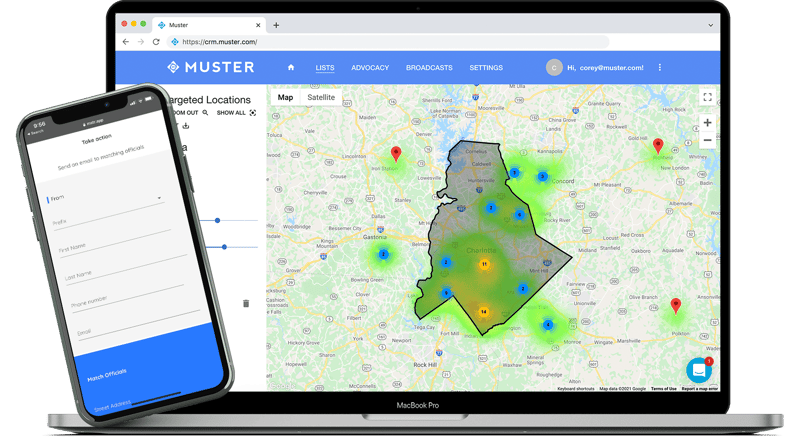The height and width of the screenshot is (445, 800).
Task: Expand the From dropdown on phone
Action: coord(159,198)
